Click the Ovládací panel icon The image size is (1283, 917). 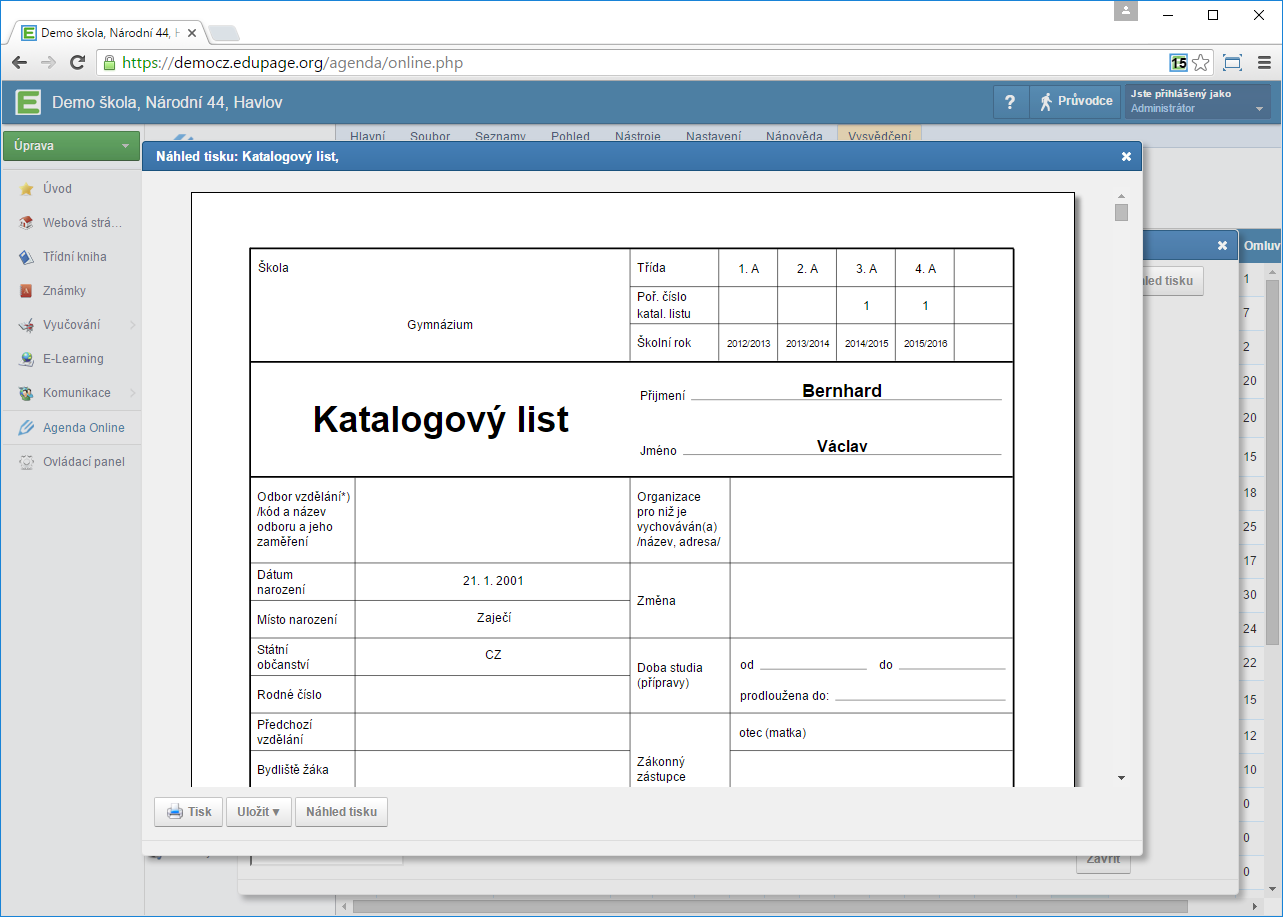tap(27, 462)
